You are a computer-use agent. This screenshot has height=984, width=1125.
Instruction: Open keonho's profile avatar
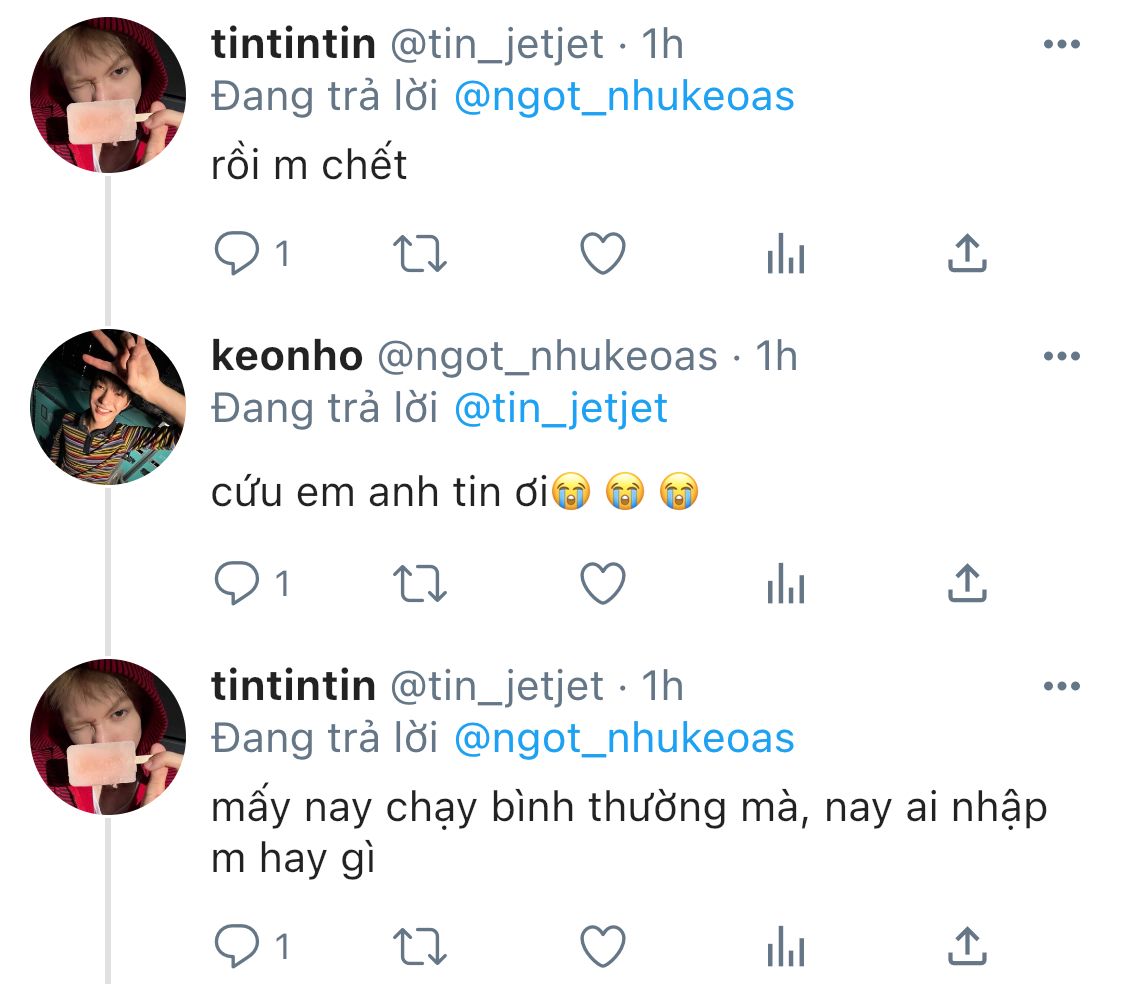click(108, 407)
